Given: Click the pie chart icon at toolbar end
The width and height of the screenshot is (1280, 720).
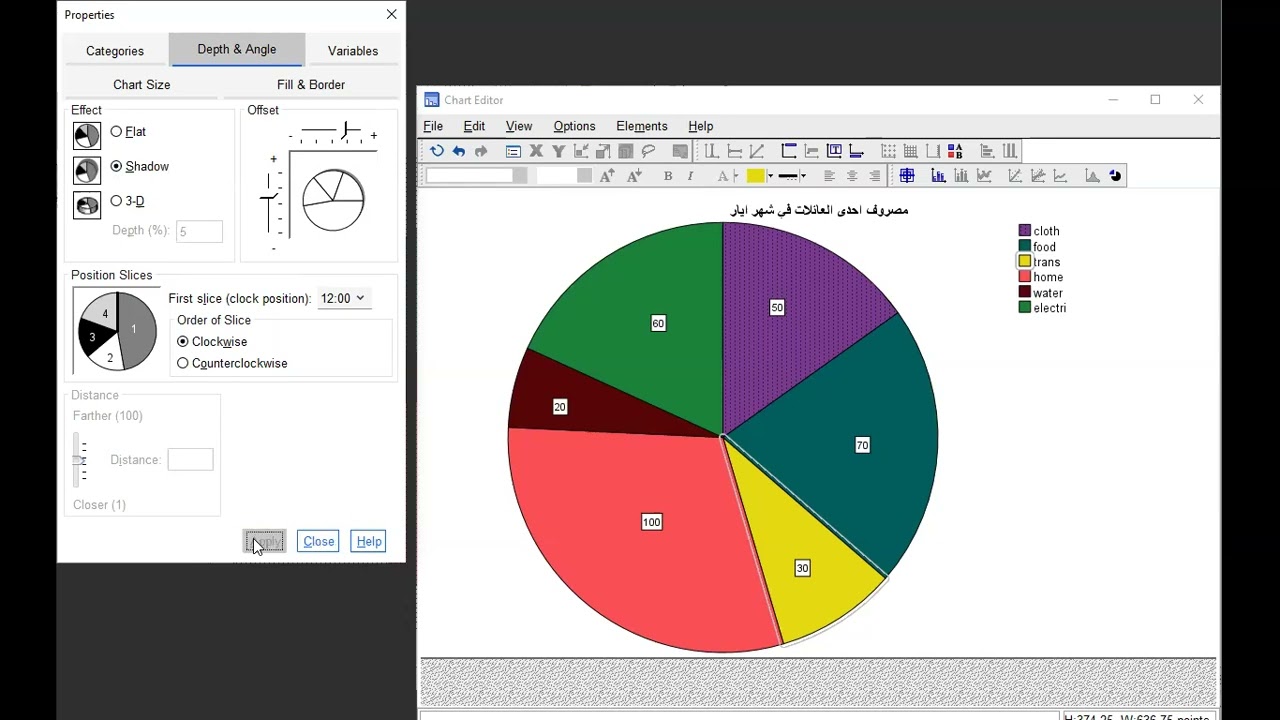Looking at the screenshot, I should pyautogui.click(x=1115, y=176).
